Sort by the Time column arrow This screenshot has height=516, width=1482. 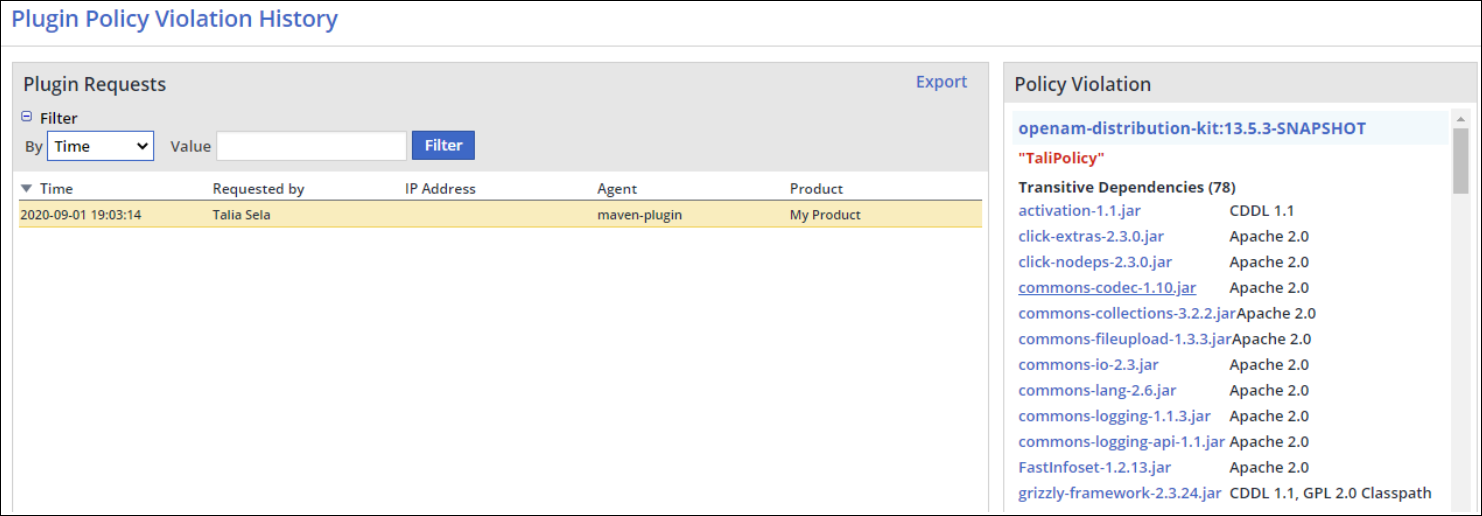(x=26, y=188)
